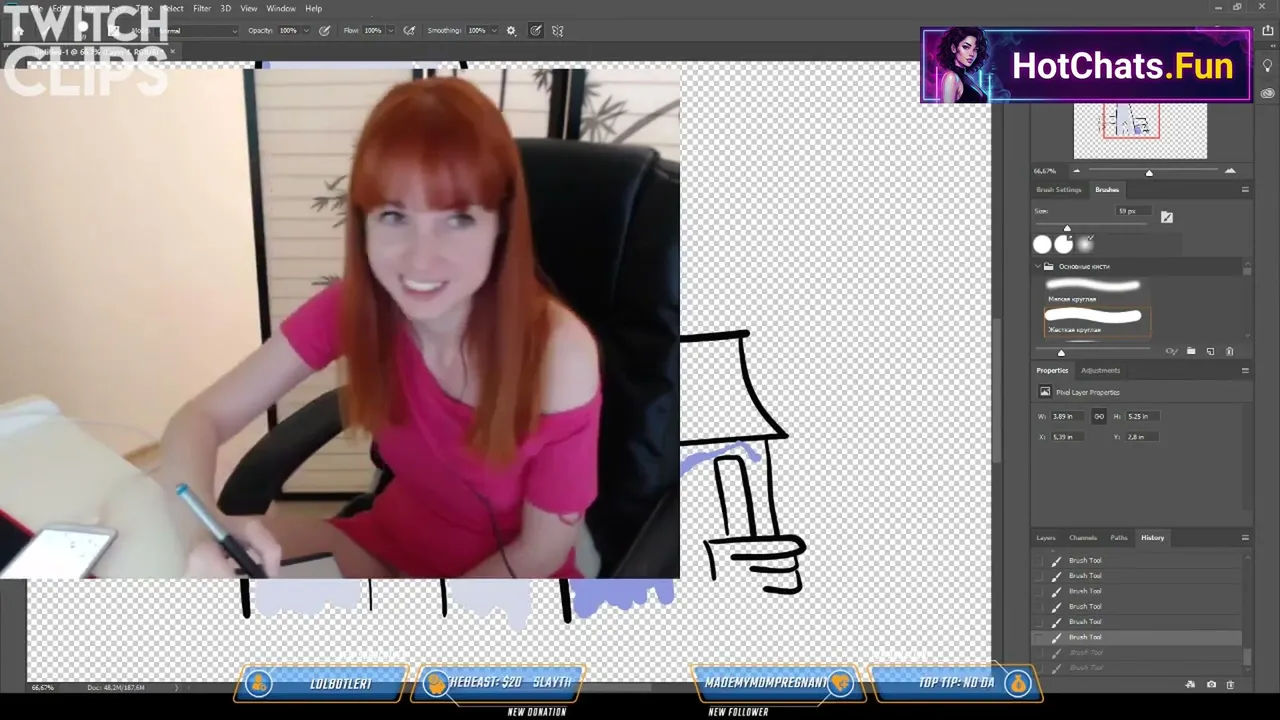The image size is (1280, 720).
Task: Open the Properties panel menu
Action: click(x=1245, y=371)
